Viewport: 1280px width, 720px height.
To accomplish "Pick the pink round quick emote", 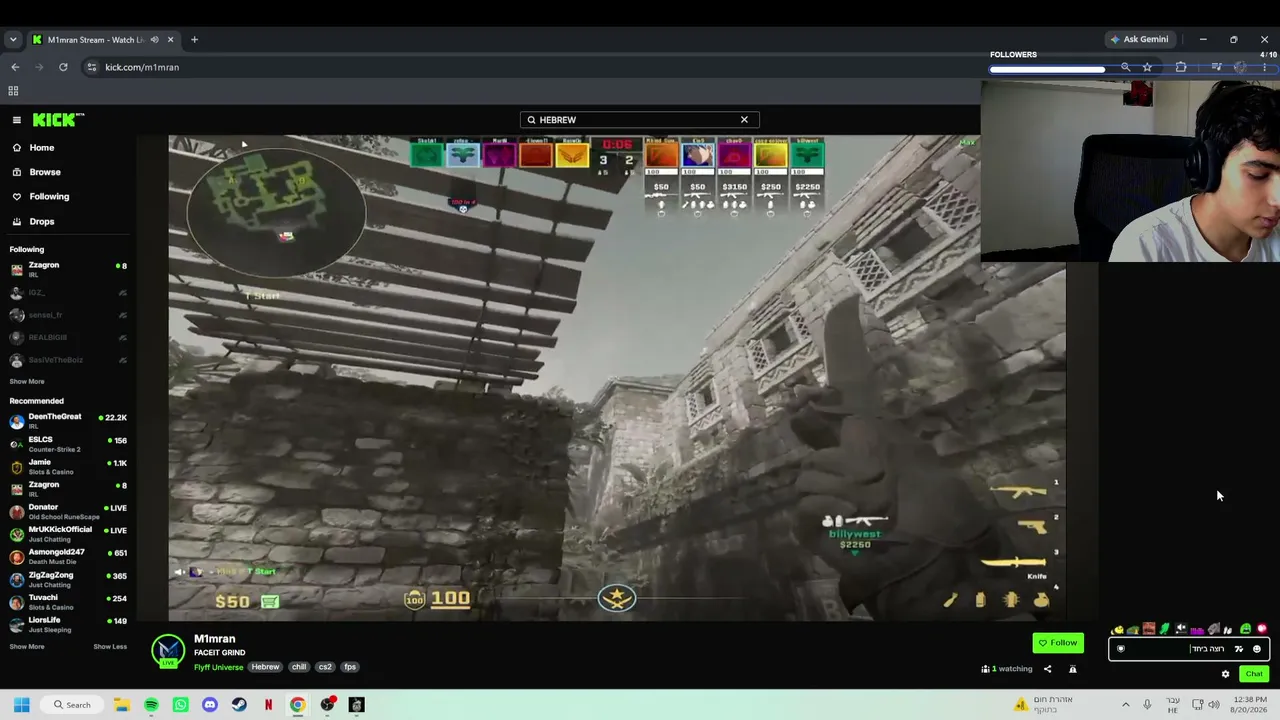I will tap(1262, 630).
